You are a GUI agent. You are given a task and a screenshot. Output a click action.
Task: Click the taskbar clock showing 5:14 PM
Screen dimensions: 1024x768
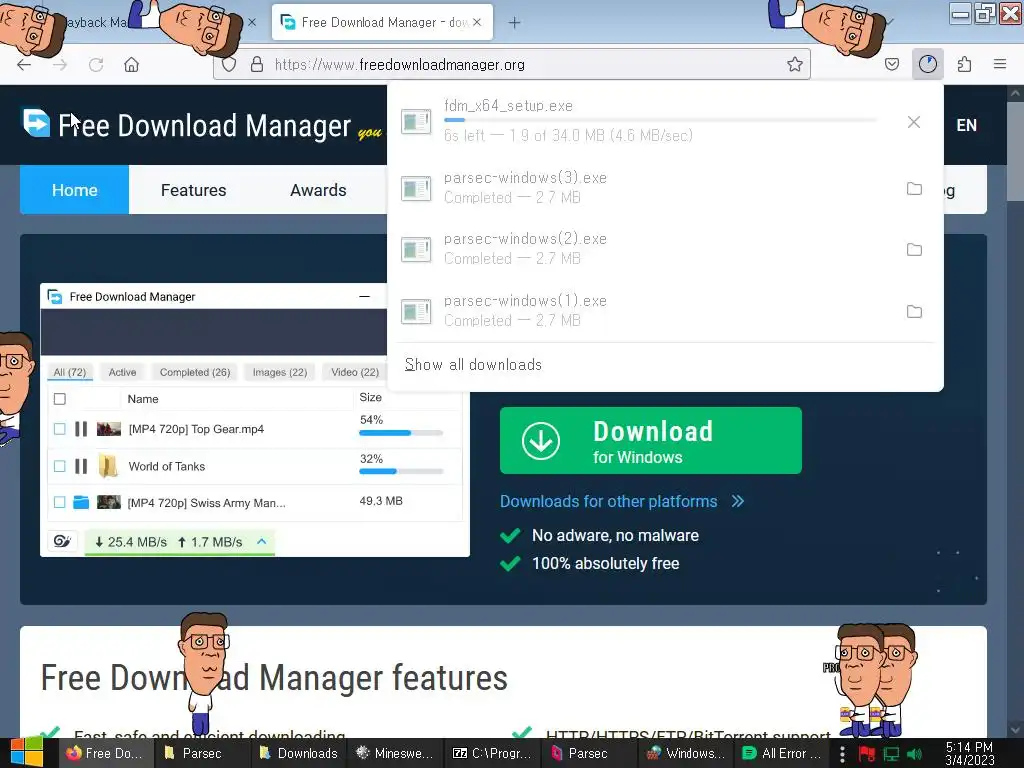969,753
